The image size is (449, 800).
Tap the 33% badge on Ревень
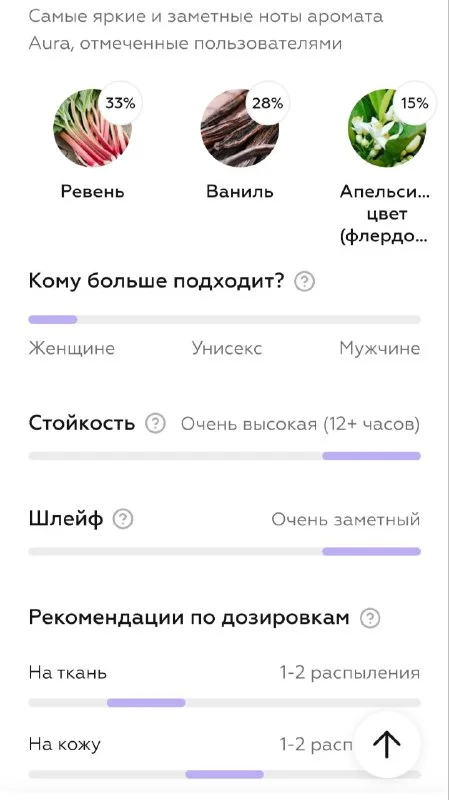click(x=120, y=103)
